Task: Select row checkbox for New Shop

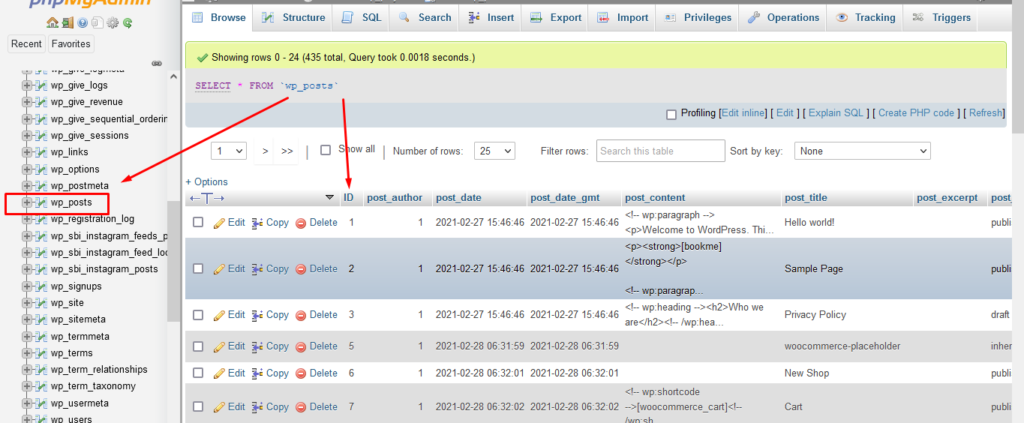Action: coord(199,373)
